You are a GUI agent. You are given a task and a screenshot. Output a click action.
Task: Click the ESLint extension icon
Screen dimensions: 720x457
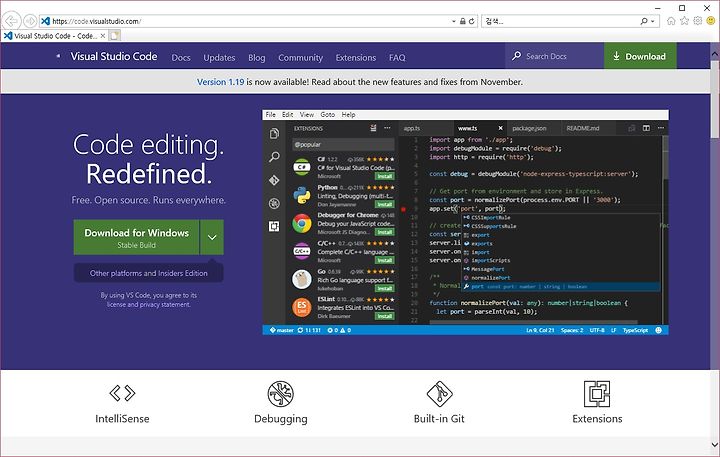[302, 307]
